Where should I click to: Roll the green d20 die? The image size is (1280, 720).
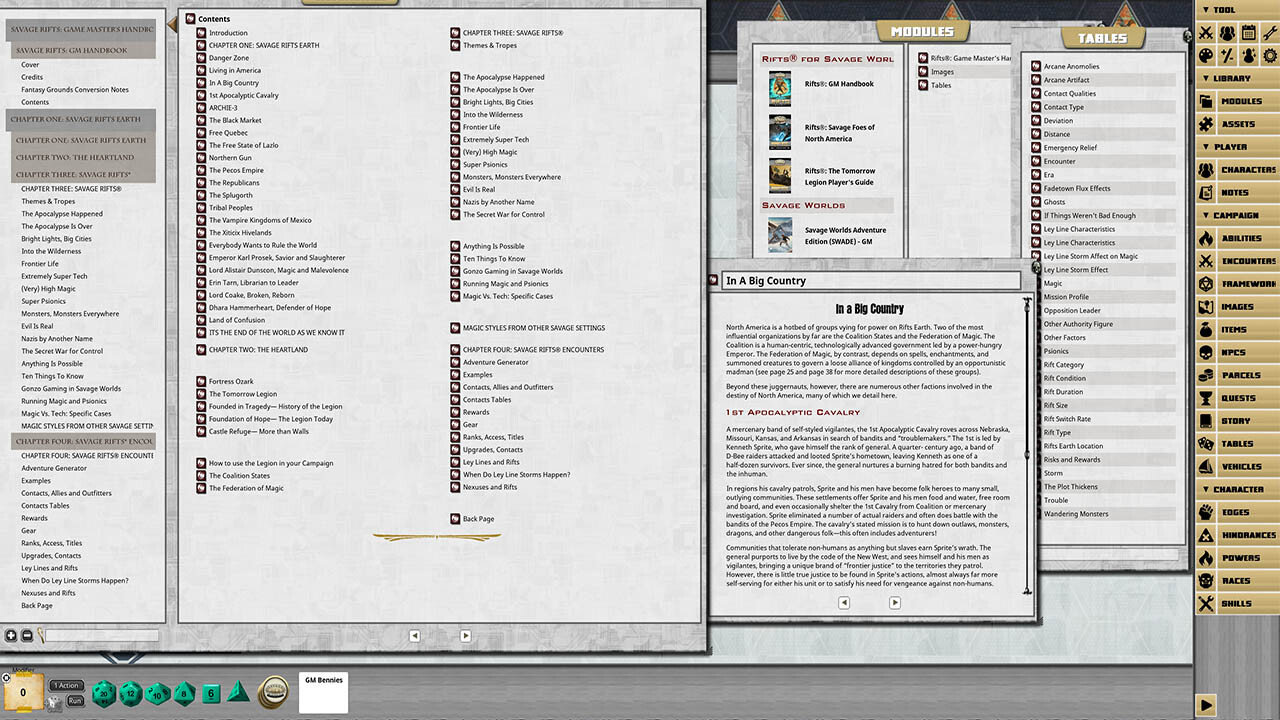[x=103, y=692]
